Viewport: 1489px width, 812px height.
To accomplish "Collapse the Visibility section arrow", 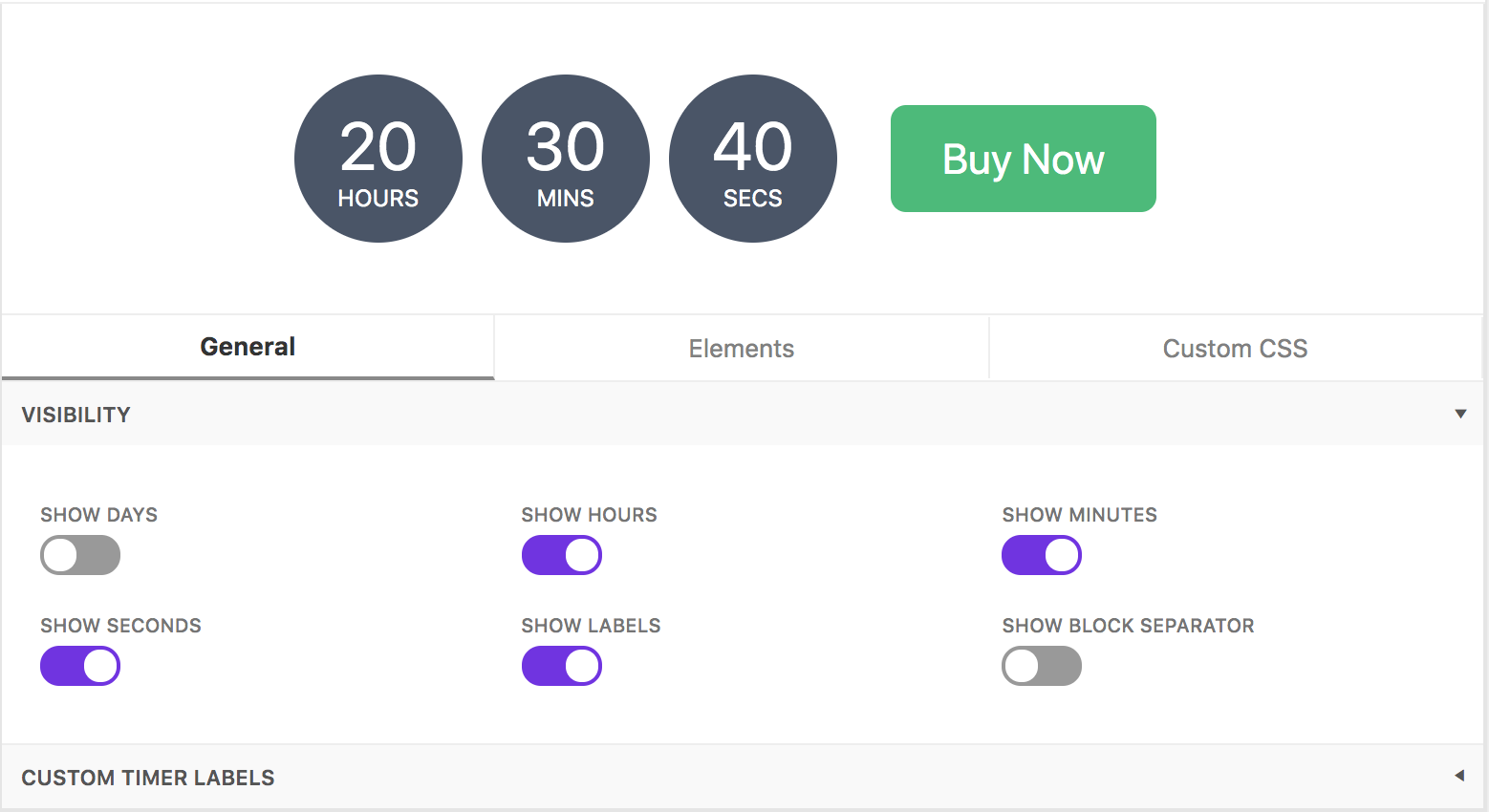I will [x=1460, y=414].
